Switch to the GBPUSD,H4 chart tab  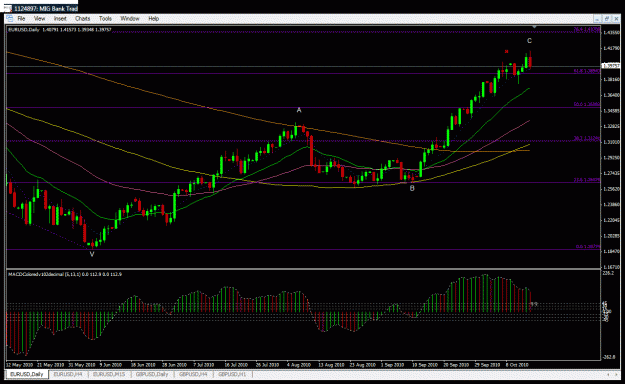click(x=193, y=374)
